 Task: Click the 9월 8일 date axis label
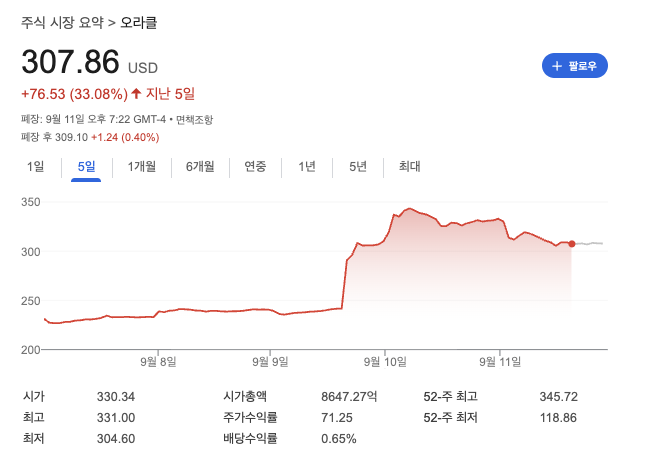tap(158, 361)
